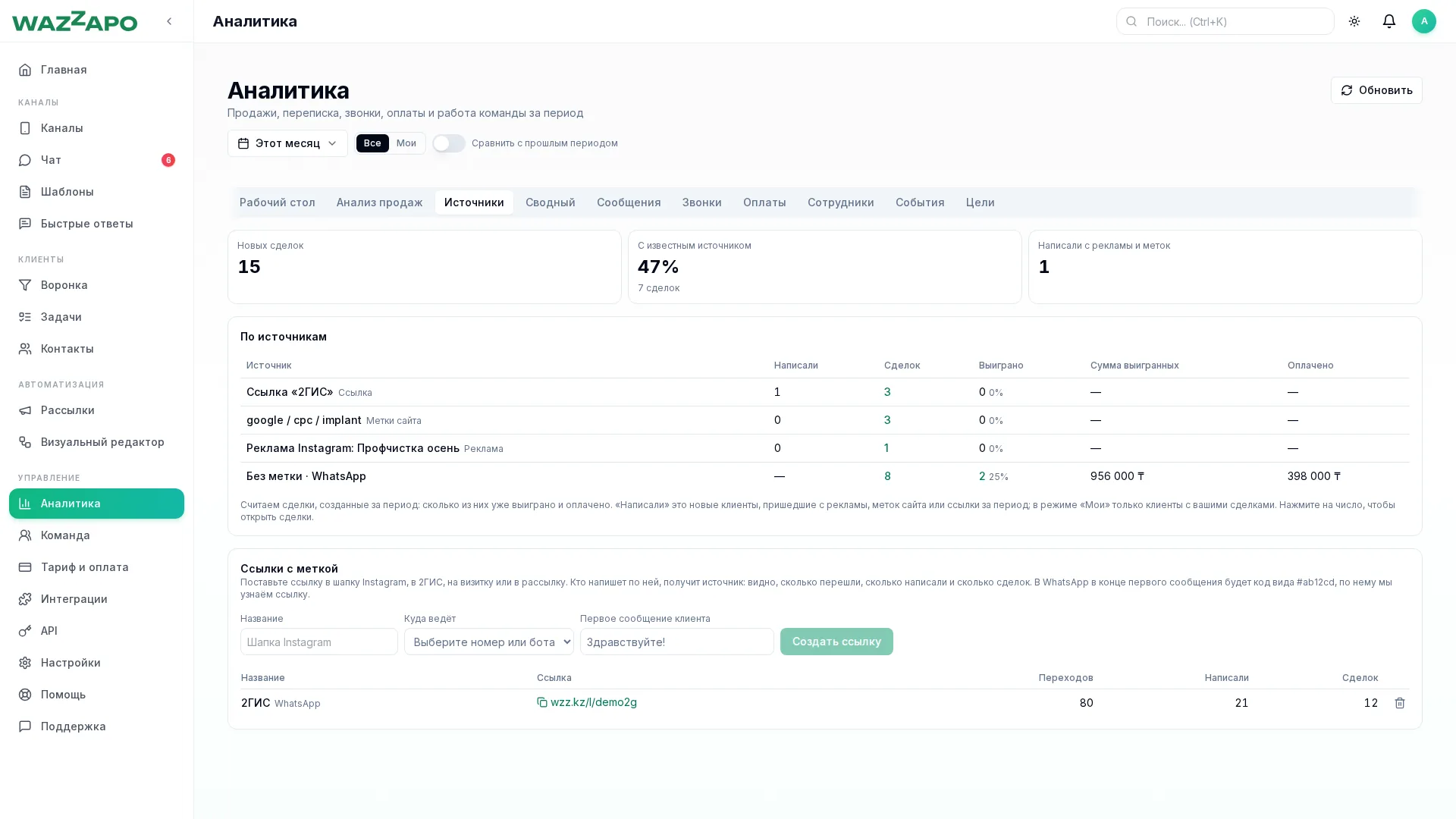The height and width of the screenshot is (819, 1456).
Task: Open the notifications bell
Action: (1389, 21)
